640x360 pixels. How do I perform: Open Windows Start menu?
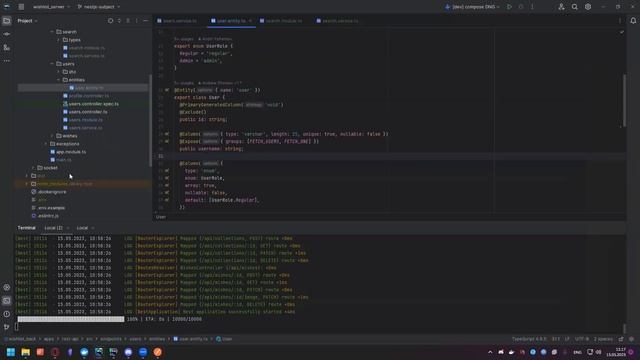click(11, 352)
